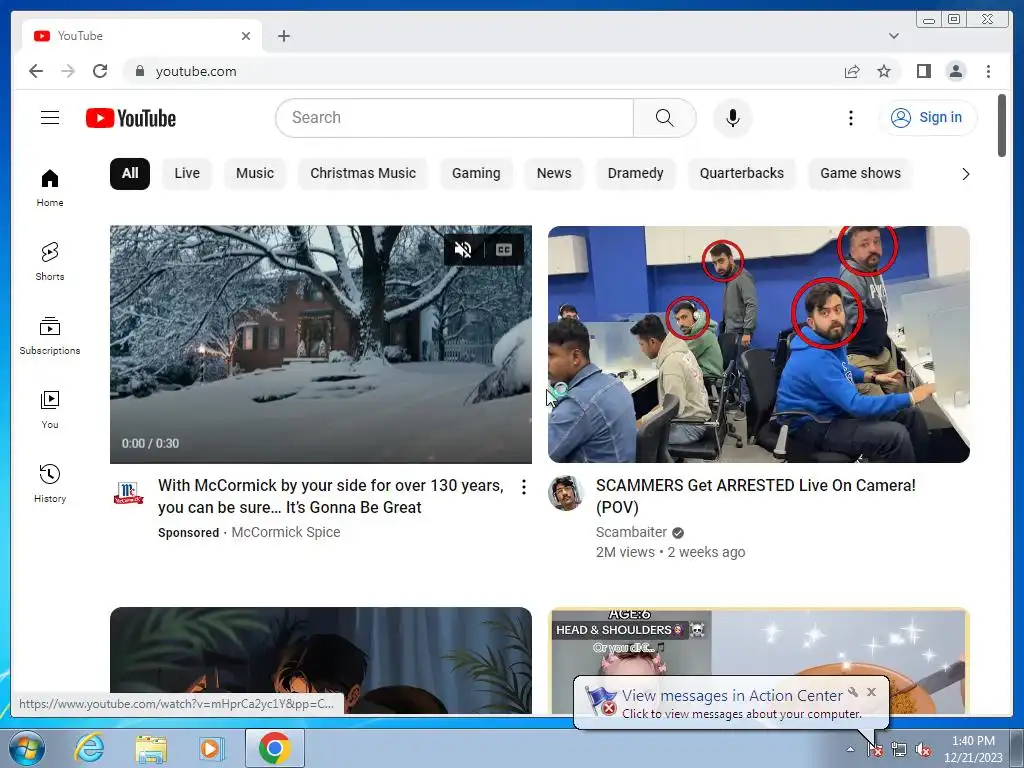Open Windows Explorer from the taskbar
Screen dimensions: 1024x768
coord(151,748)
